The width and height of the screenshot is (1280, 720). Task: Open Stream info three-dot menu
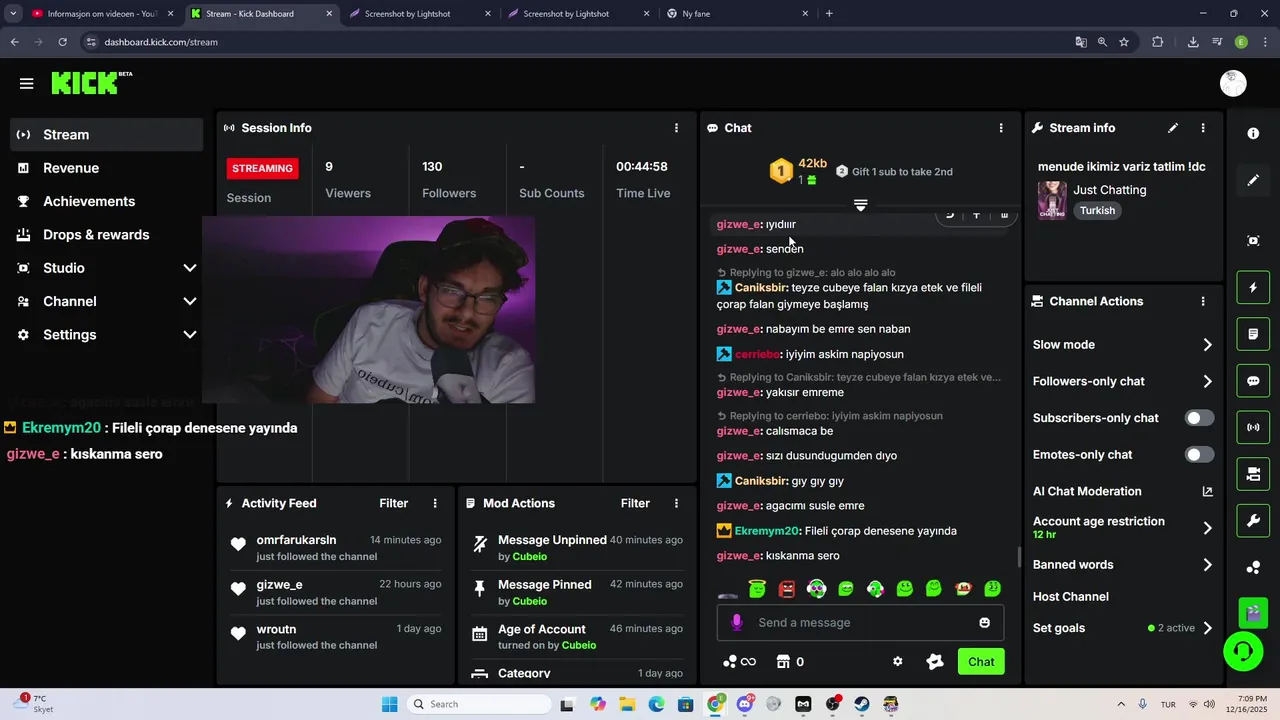pyautogui.click(x=1203, y=128)
